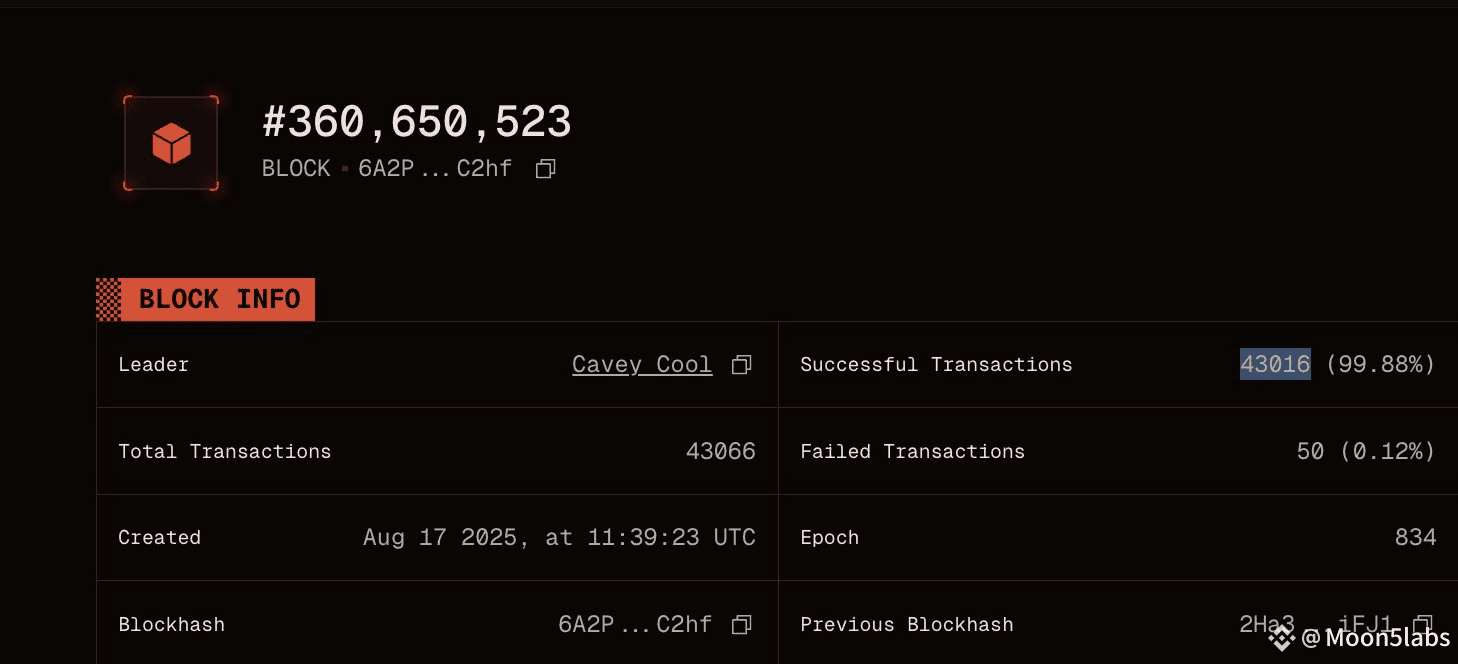1458x664 pixels.
Task: Click the block number #360,650,523 heading
Action: (x=417, y=122)
